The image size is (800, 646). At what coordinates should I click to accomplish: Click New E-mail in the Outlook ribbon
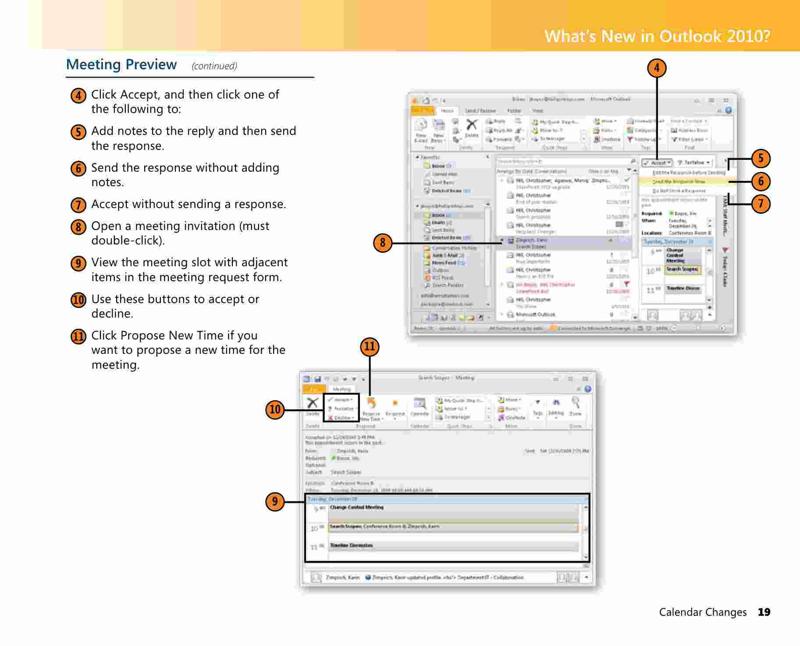click(421, 131)
